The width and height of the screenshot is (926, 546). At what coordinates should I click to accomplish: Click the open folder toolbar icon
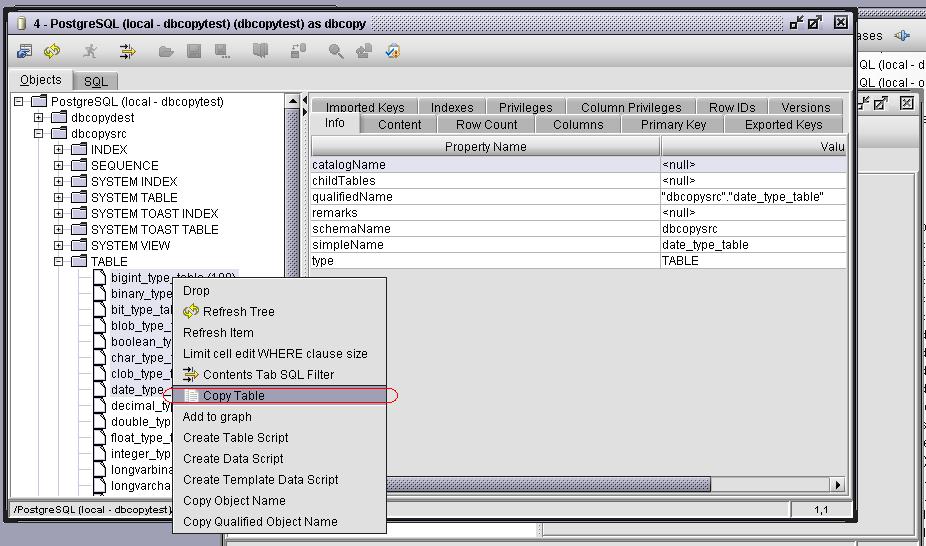click(x=166, y=51)
